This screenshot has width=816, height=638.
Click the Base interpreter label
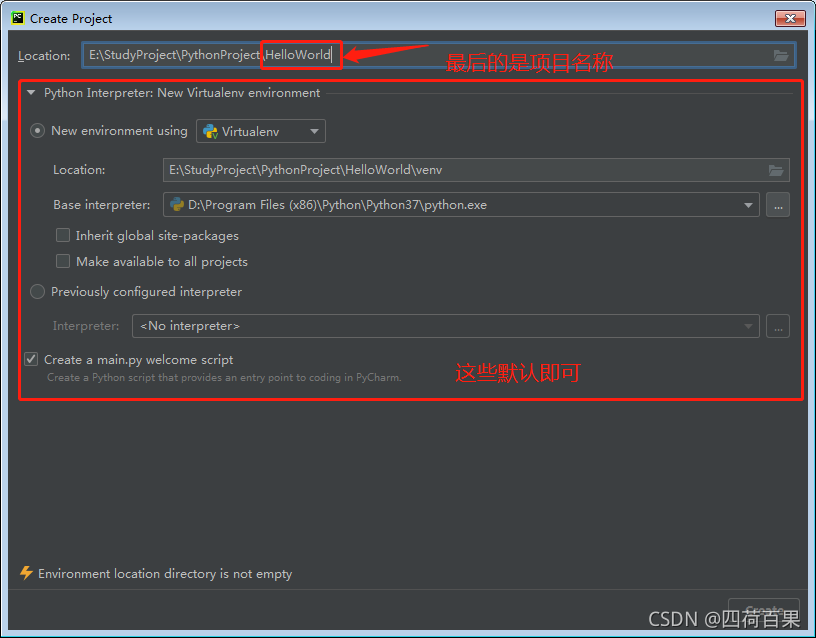pos(101,205)
